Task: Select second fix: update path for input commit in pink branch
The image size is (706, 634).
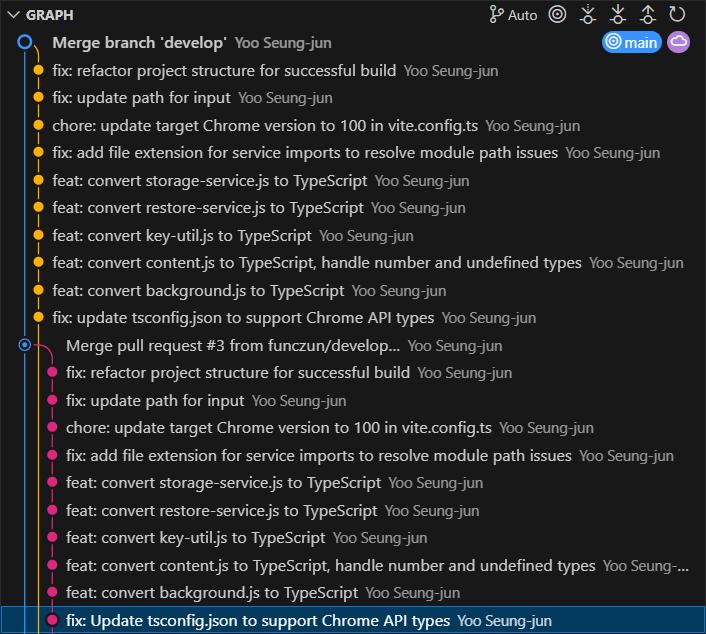Action: [x=353, y=400]
